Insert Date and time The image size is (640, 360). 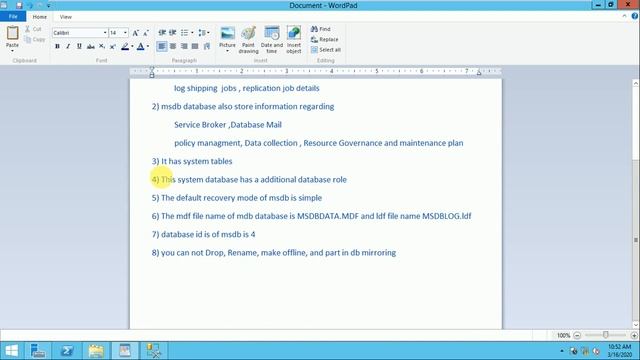click(x=272, y=40)
